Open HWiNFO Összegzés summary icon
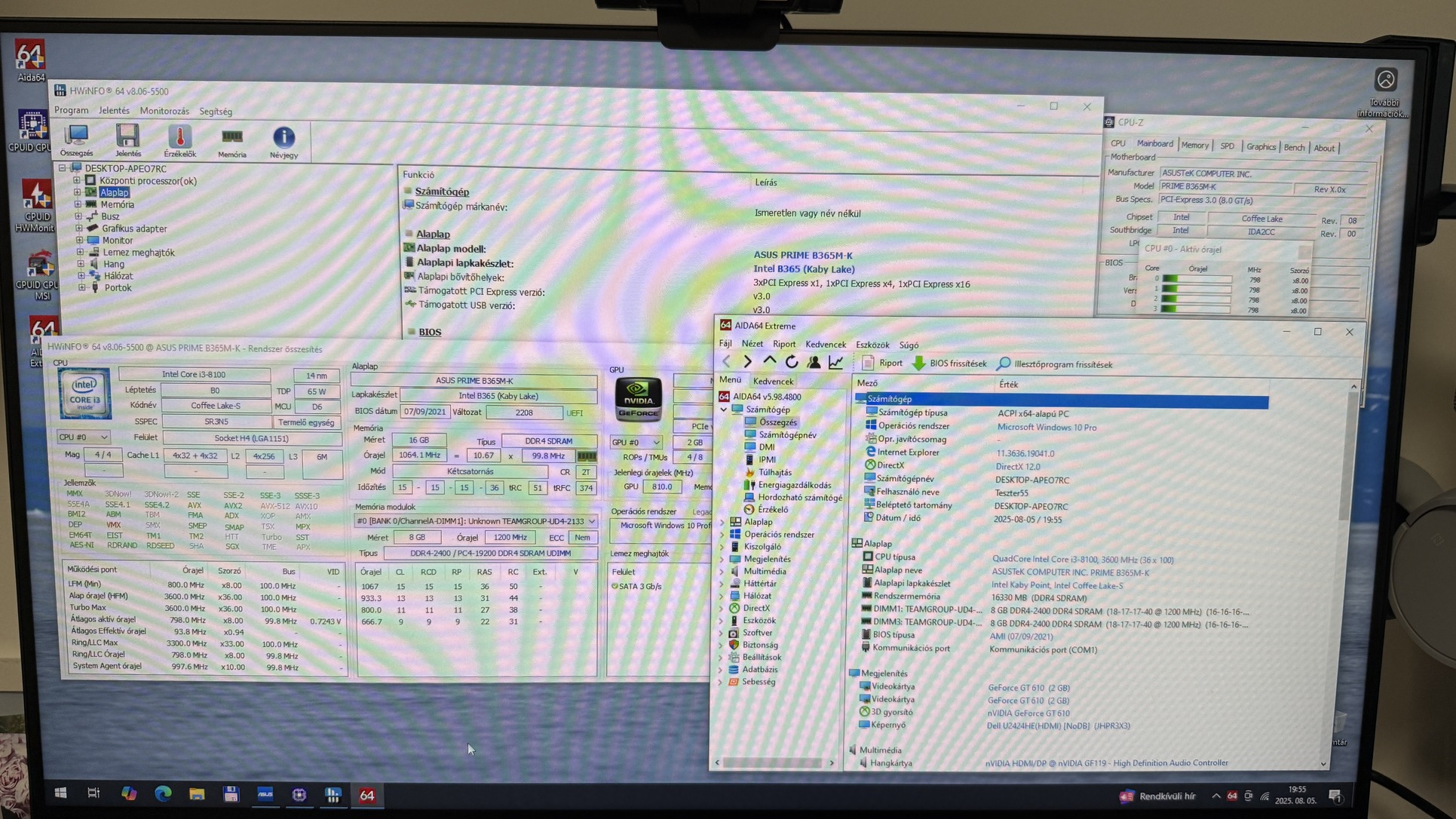The image size is (1456, 819). pyautogui.click(x=76, y=137)
